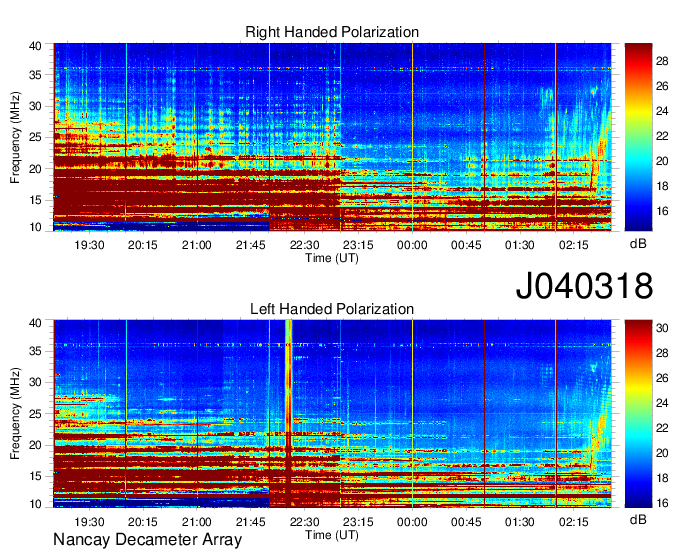Click the "01:30" time tick of Left Handed plot
The height and width of the screenshot is (552, 680).
520,522
